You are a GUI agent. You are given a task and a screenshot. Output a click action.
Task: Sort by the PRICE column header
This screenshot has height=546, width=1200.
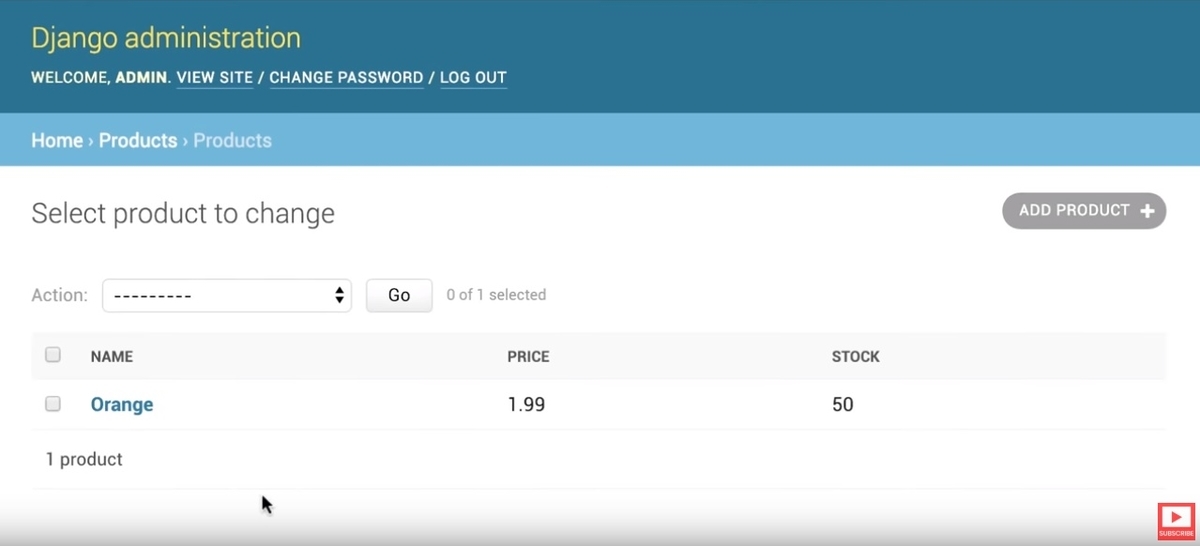pyautogui.click(x=528, y=356)
